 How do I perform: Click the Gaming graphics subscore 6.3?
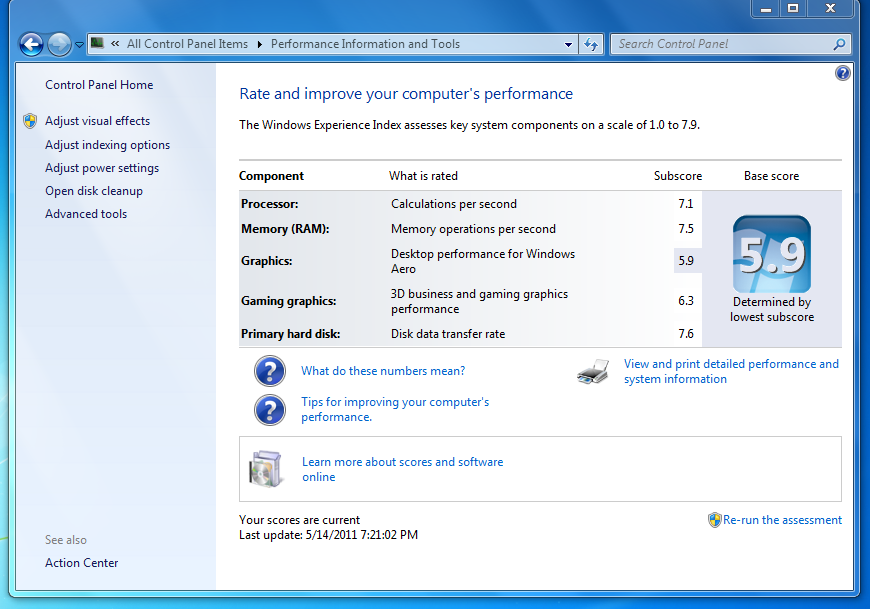pyautogui.click(x=686, y=301)
